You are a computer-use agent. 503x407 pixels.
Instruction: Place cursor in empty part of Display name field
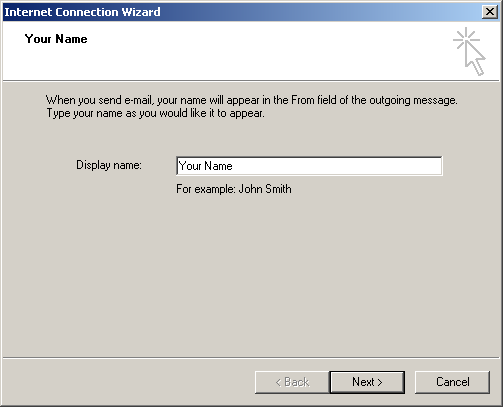click(x=337, y=166)
